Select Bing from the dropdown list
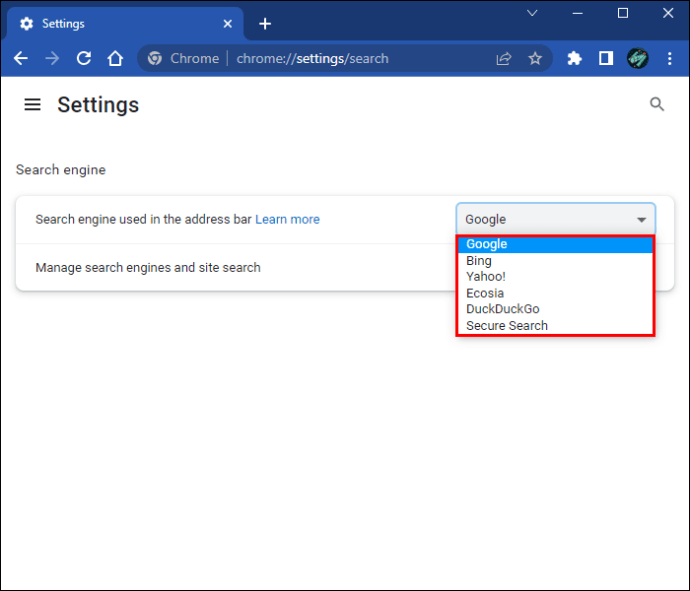 point(479,261)
